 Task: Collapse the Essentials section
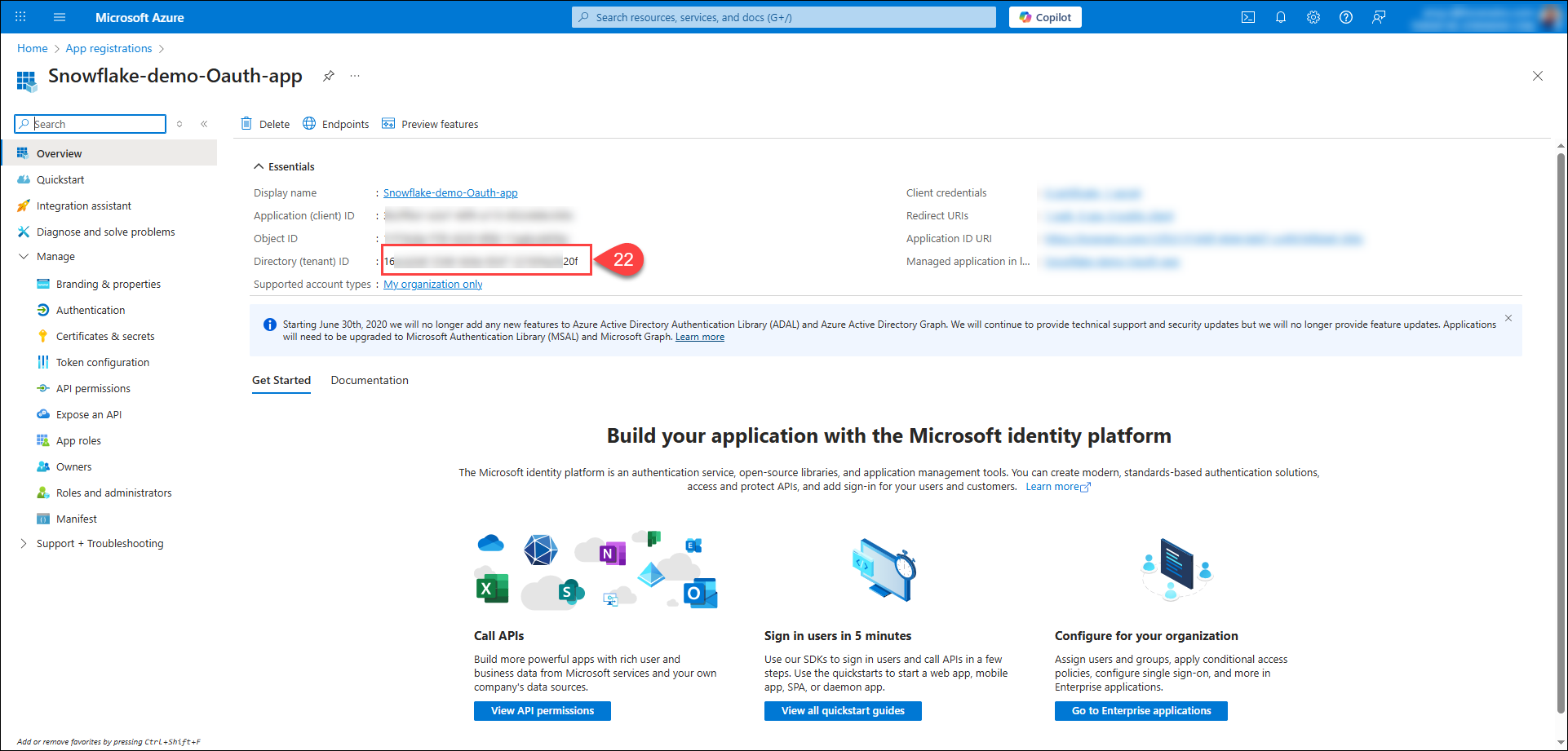pos(259,166)
